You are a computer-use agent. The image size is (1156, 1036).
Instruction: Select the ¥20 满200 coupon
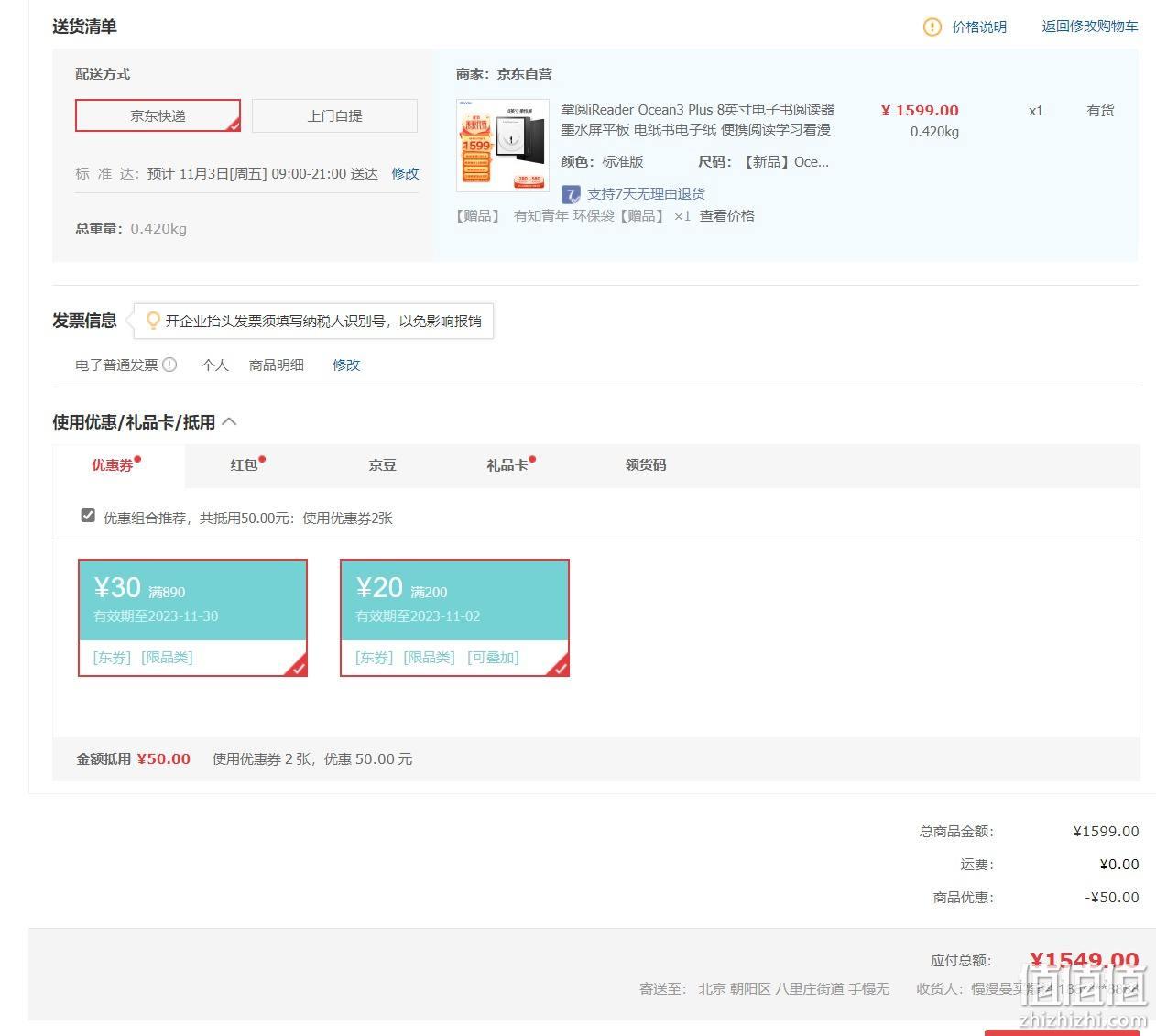pyautogui.click(x=454, y=618)
